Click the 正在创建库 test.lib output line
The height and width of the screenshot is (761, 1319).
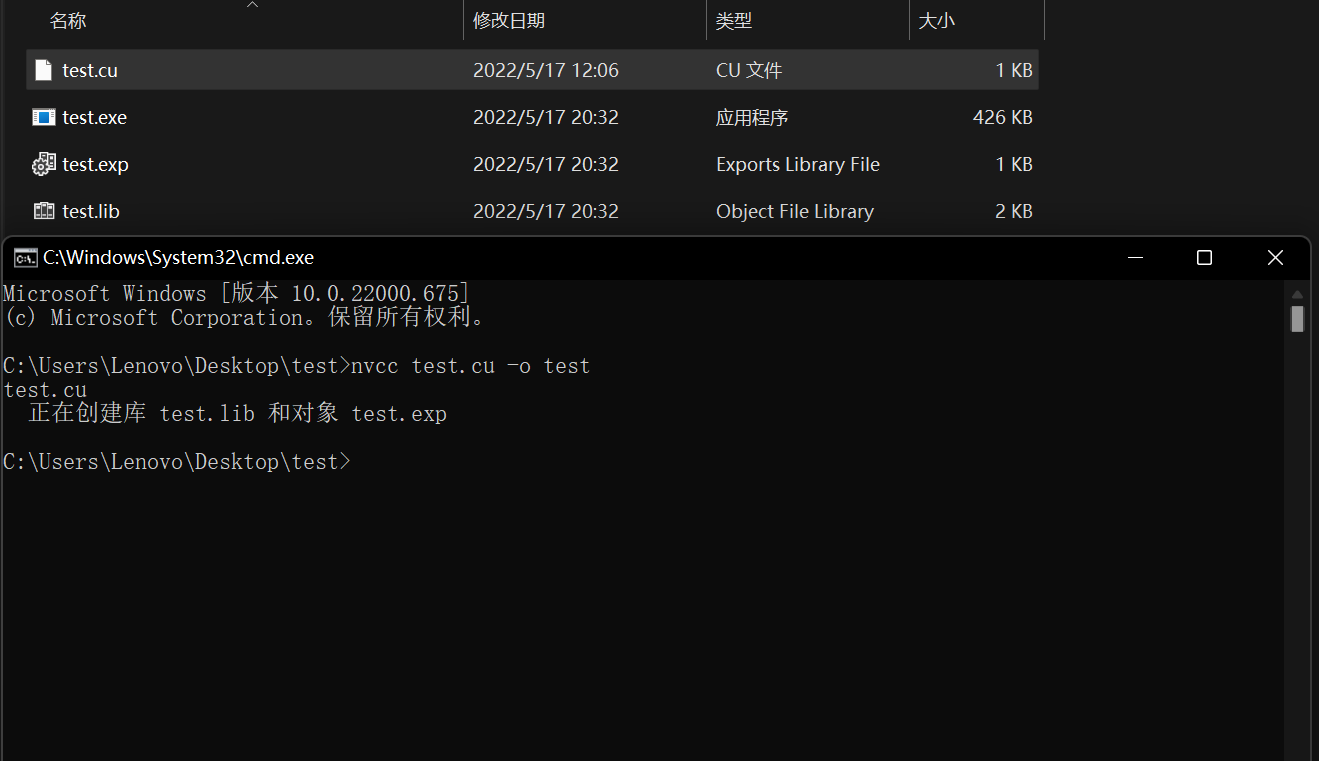tap(238, 414)
